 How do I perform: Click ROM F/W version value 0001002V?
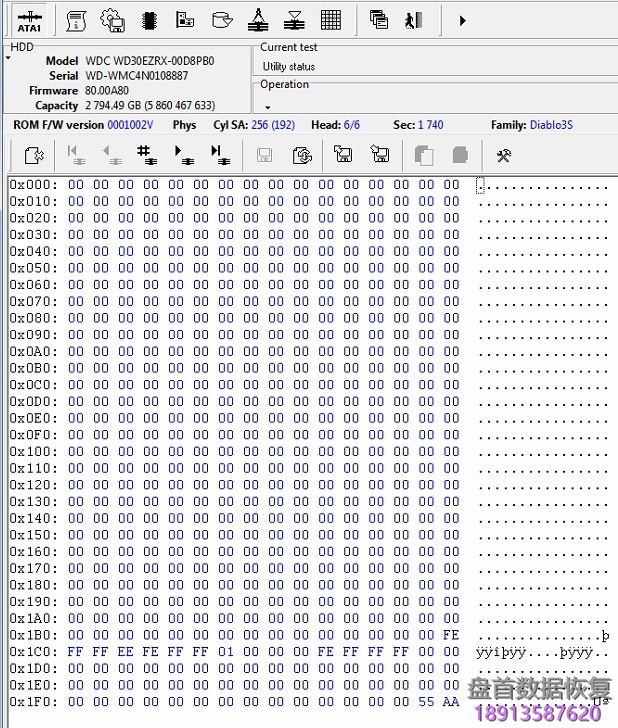tap(130, 125)
